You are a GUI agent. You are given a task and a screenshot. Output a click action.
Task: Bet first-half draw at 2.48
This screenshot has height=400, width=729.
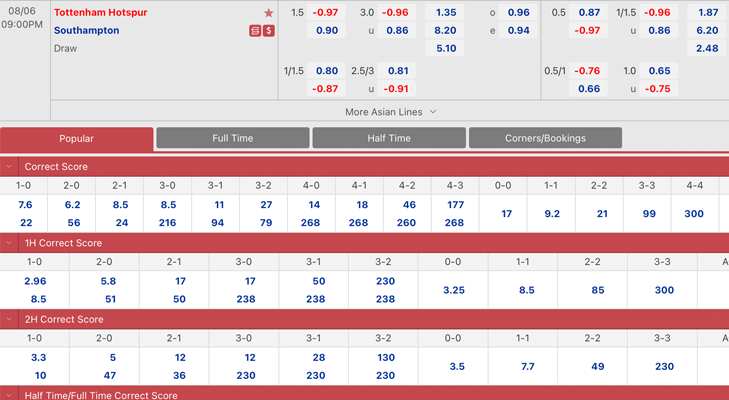tap(707, 48)
